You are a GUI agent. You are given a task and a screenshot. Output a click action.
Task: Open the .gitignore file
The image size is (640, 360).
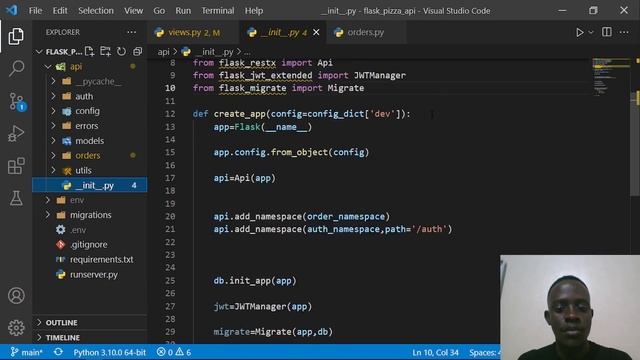[x=89, y=244]
